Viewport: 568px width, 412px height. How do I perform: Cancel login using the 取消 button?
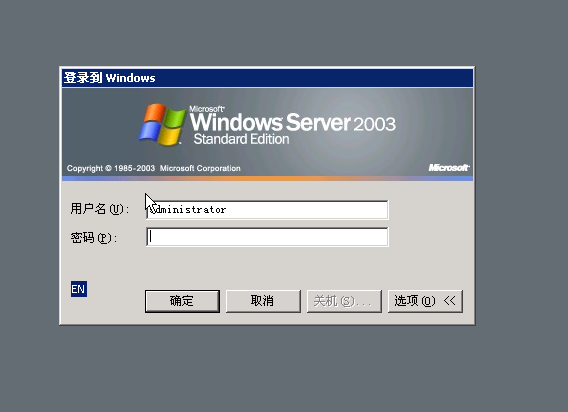[x=263, y=301]
